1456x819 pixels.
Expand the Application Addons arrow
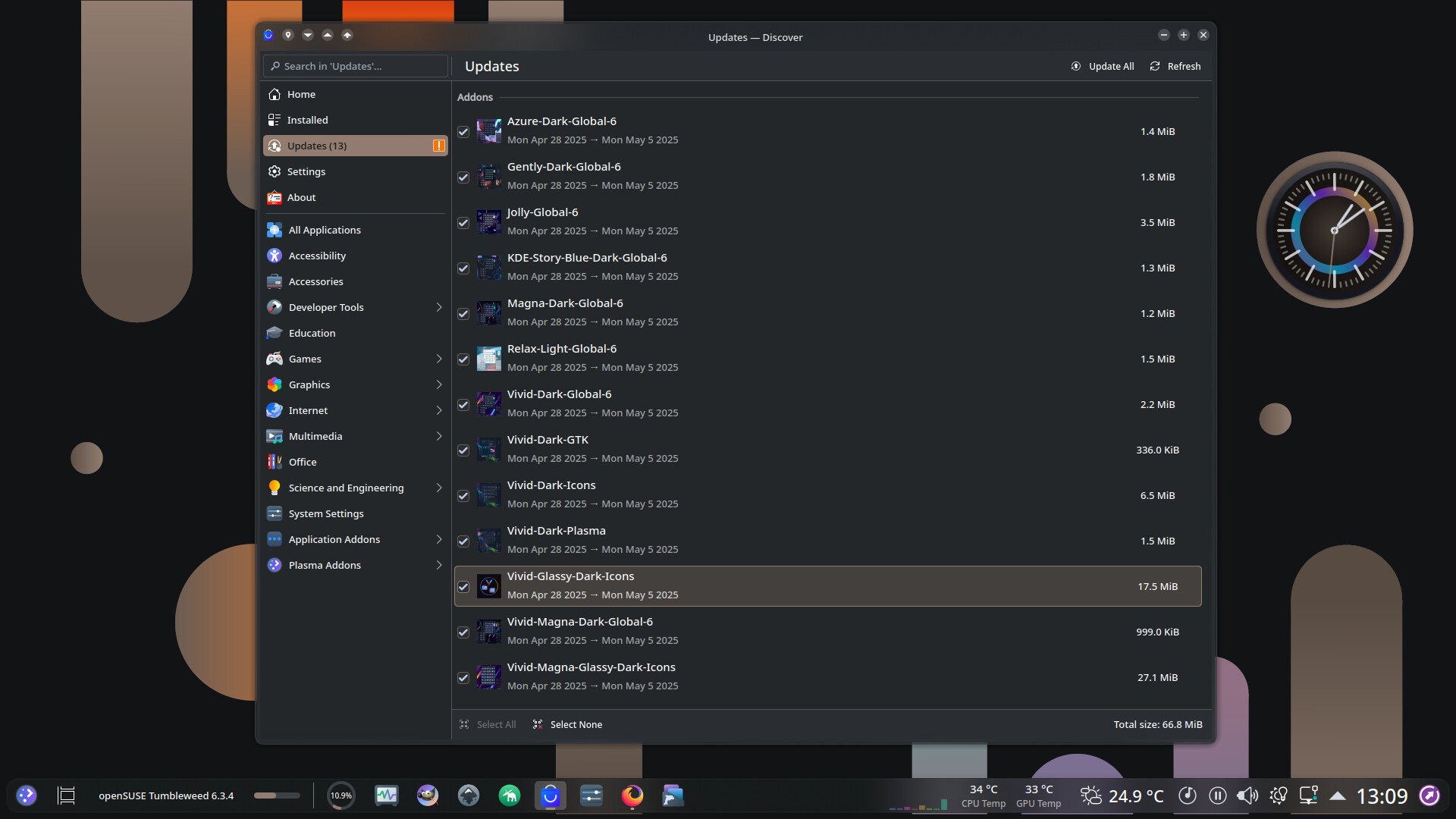coord(438,539)
